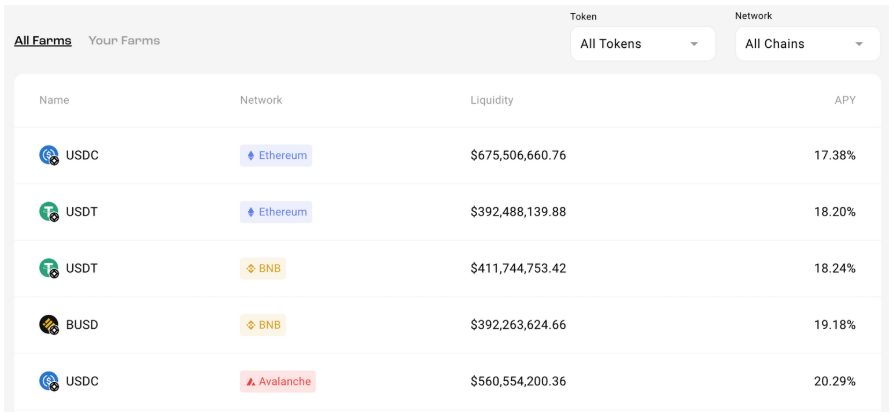
Task: Click the Avalanche network badge
Action: (278, 382)
